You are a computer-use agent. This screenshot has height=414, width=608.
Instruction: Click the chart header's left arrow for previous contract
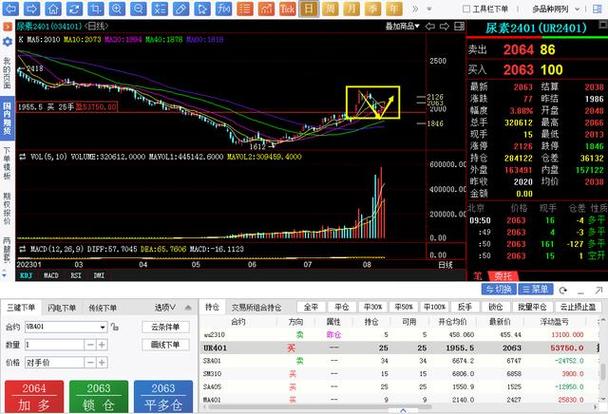pos(430,26)
